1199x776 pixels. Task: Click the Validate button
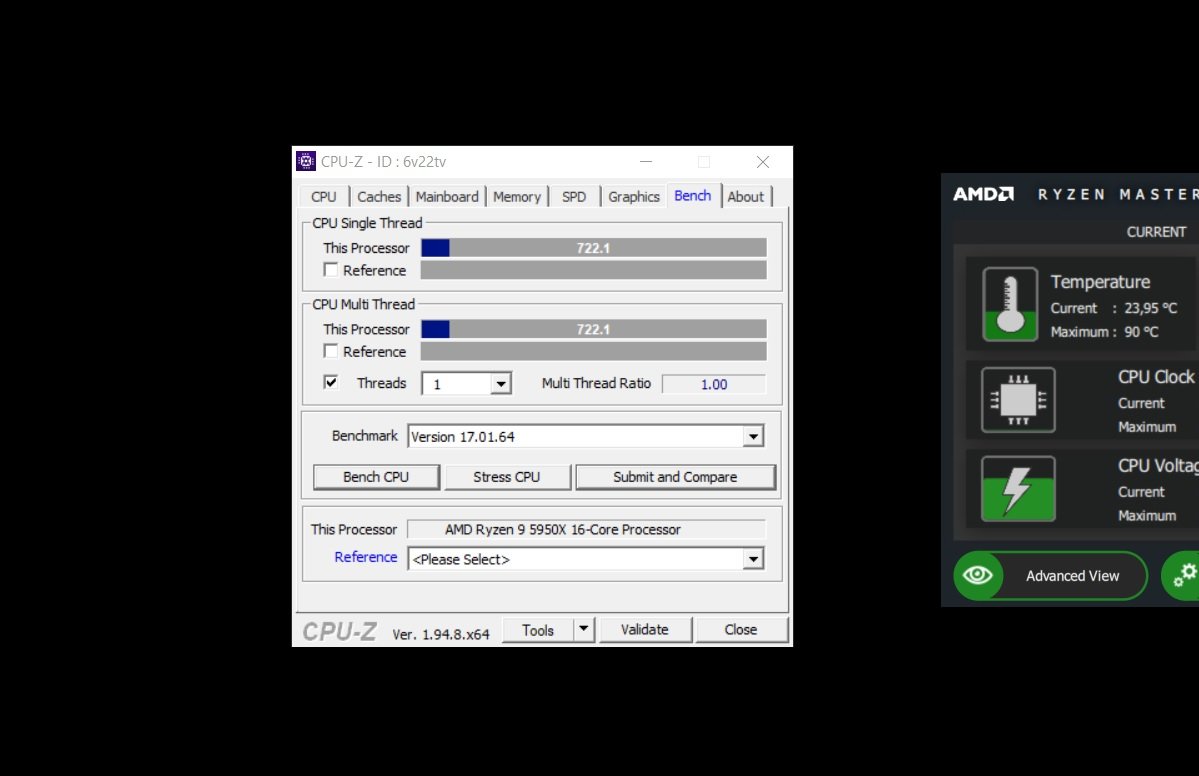[645, 630]
